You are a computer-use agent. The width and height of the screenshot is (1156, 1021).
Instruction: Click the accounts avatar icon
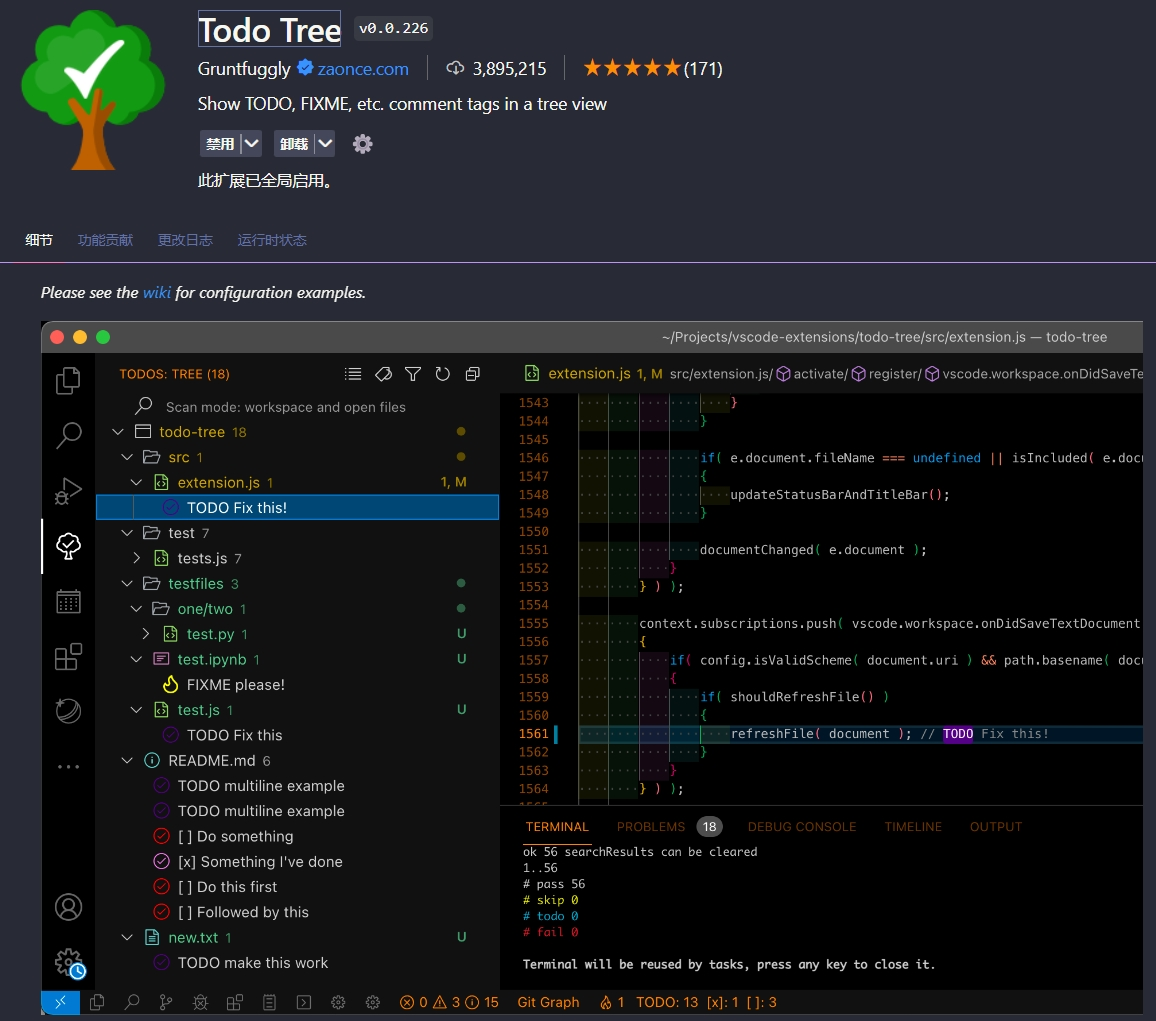[x=68, y=907]
